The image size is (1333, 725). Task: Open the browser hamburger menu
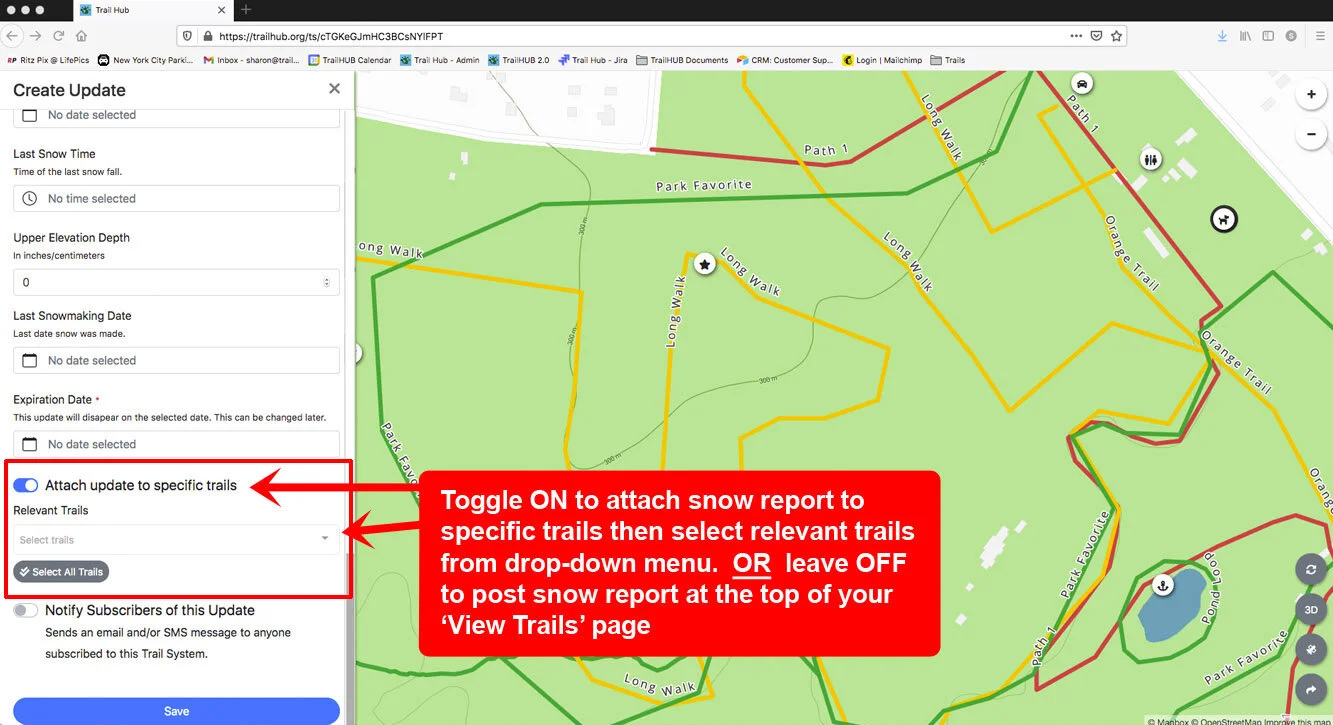[1319, 36]
